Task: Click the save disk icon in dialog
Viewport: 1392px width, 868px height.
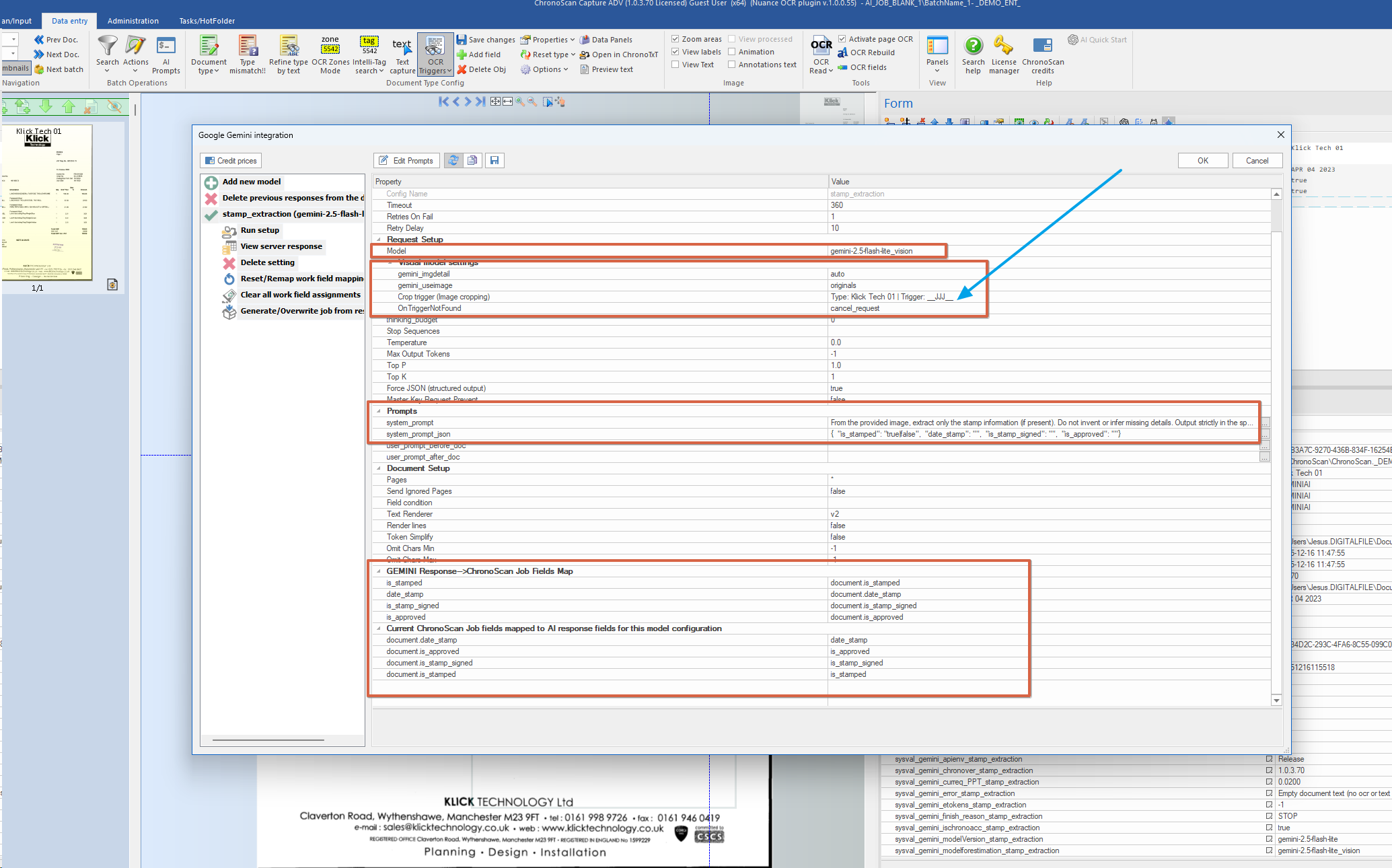Action: pos(494,161)
